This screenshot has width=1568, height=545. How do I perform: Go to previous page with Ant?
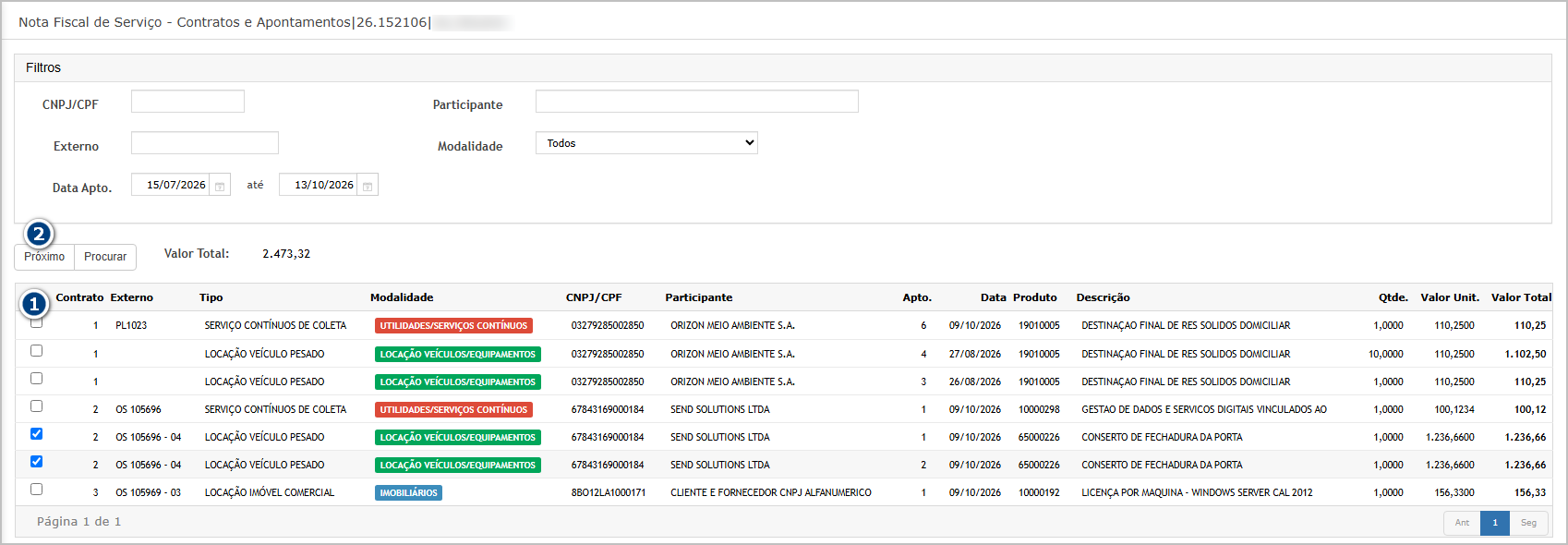coord(1462,523)
